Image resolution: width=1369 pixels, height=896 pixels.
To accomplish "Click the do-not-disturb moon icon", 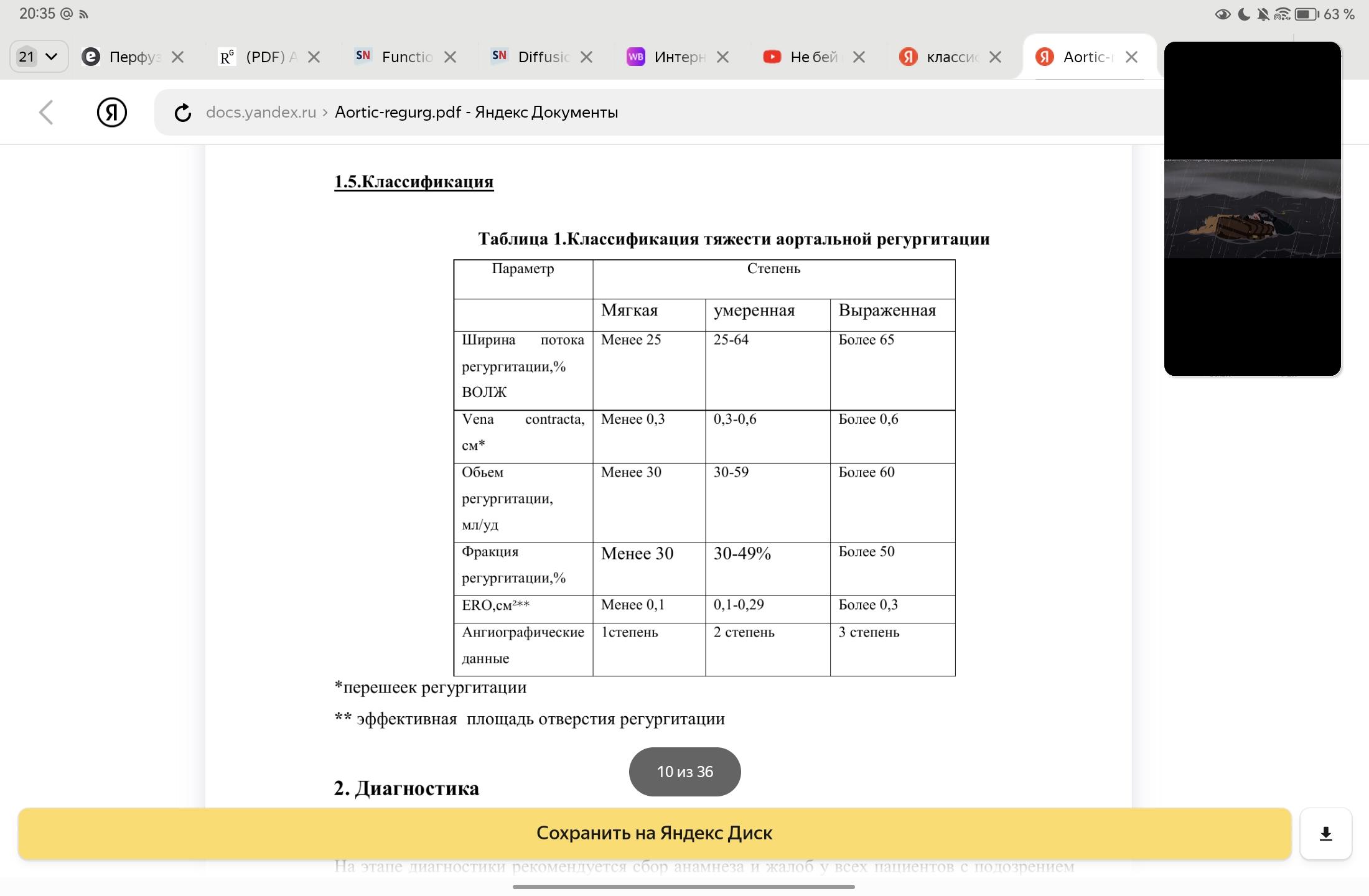I will click(1244, 14).
